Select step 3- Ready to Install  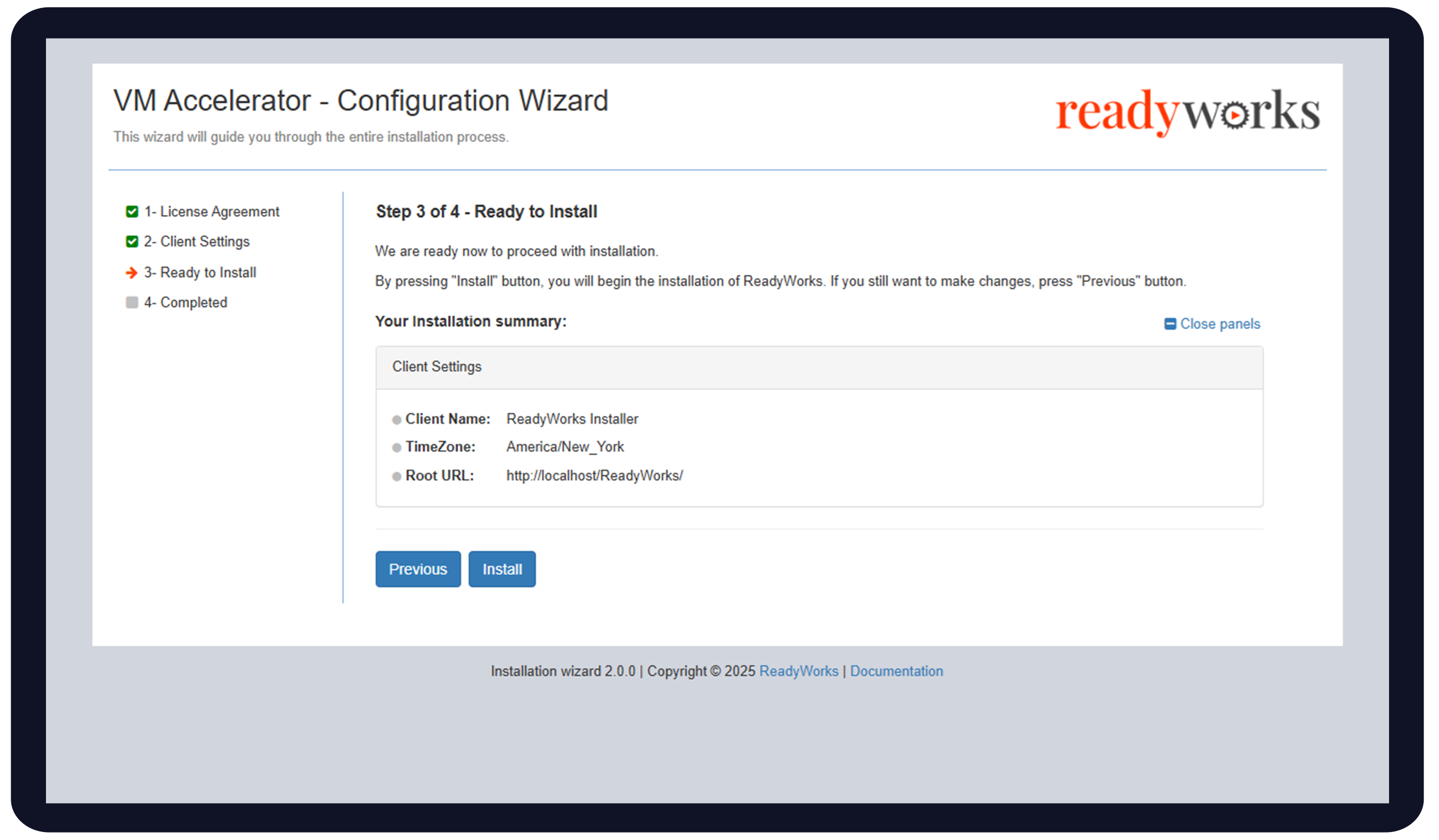(x=200, y=272)
